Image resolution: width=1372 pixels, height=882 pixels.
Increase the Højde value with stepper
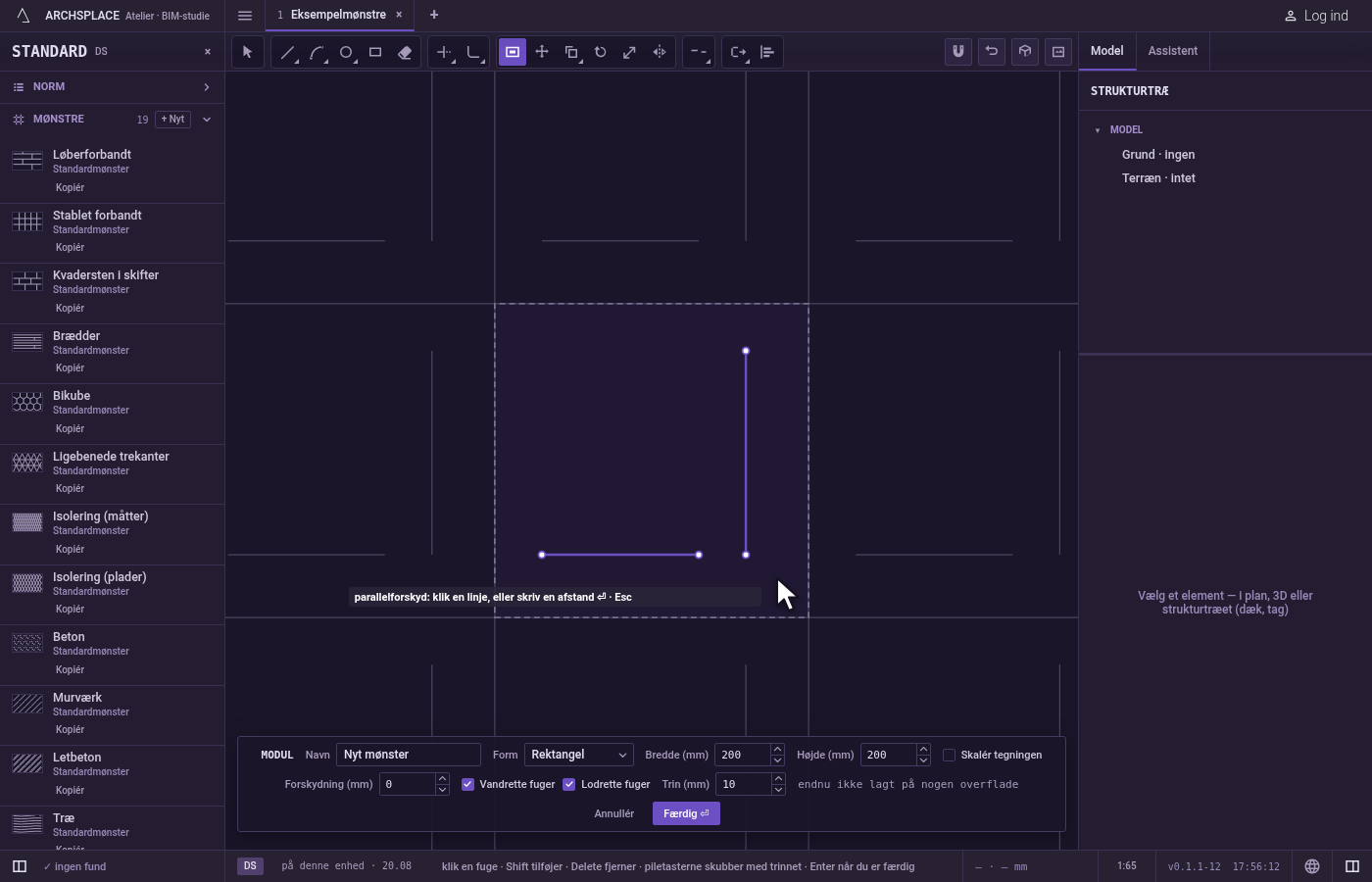tap(923, 750)
